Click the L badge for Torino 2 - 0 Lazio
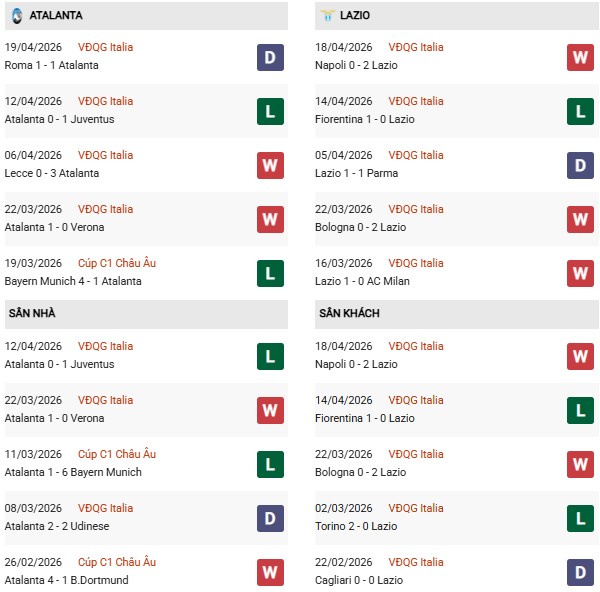 pos(580,518)
